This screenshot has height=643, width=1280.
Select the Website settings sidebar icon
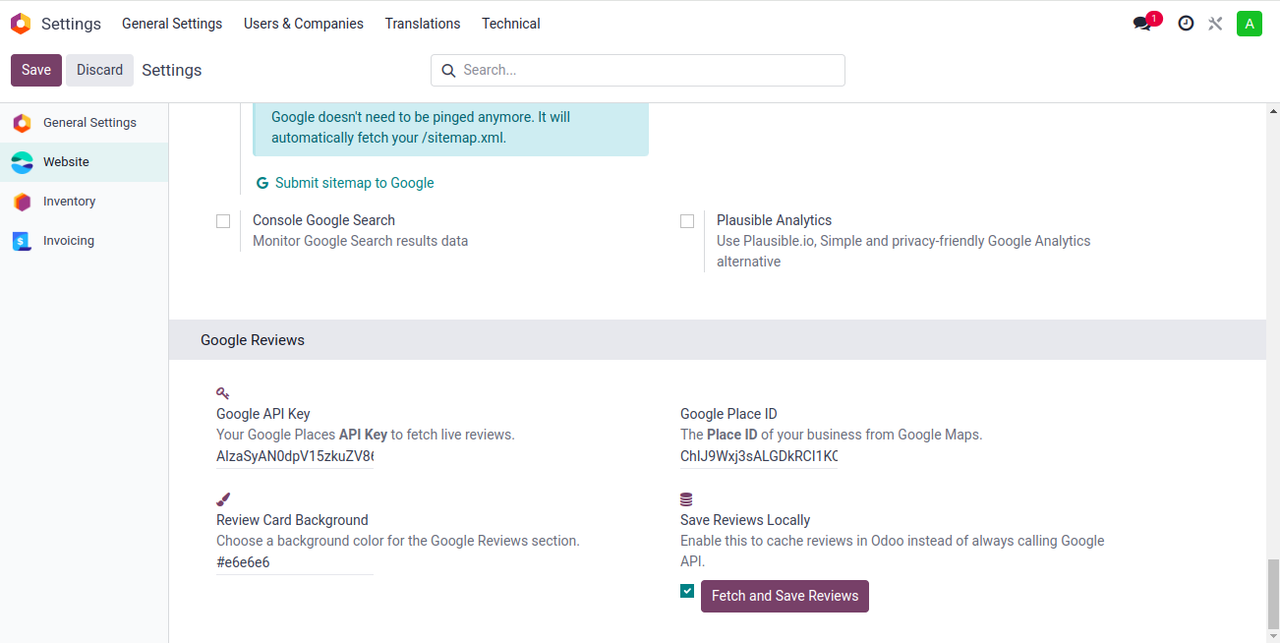pos(22,162)
